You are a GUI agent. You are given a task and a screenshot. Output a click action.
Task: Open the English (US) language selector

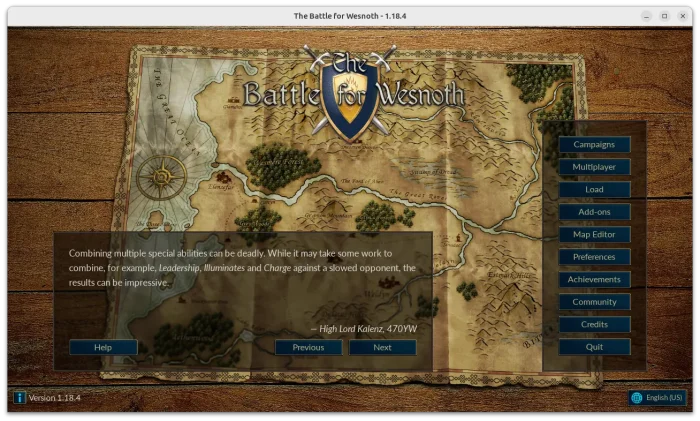pos(657,397)
